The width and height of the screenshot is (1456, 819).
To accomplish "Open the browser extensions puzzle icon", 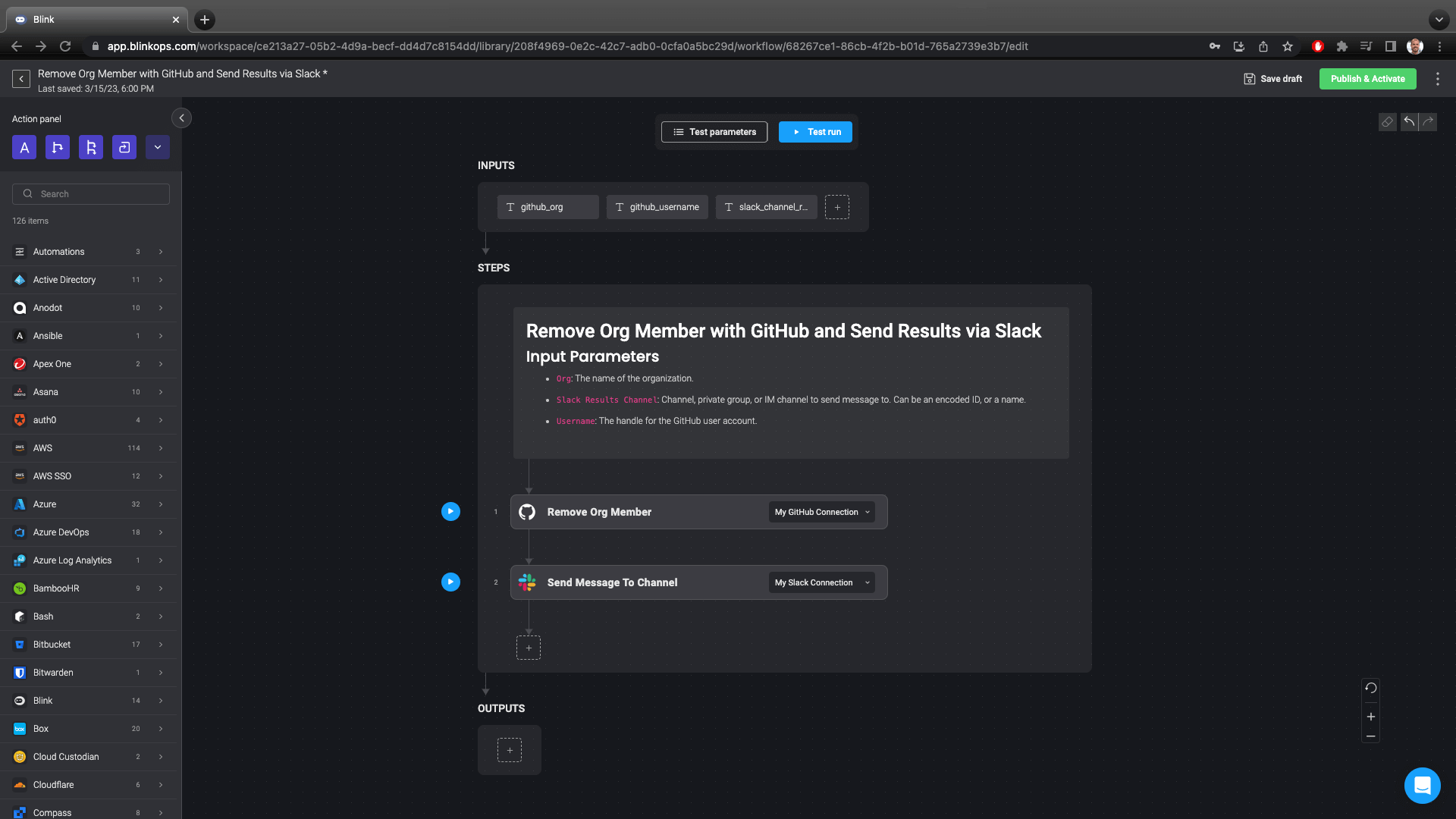I will [1341, 46].
